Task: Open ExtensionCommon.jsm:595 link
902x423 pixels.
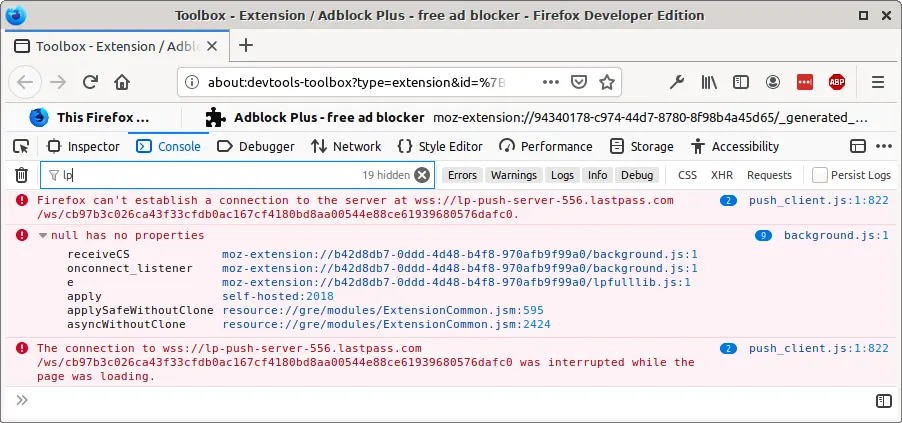Action: click(383, 310)
